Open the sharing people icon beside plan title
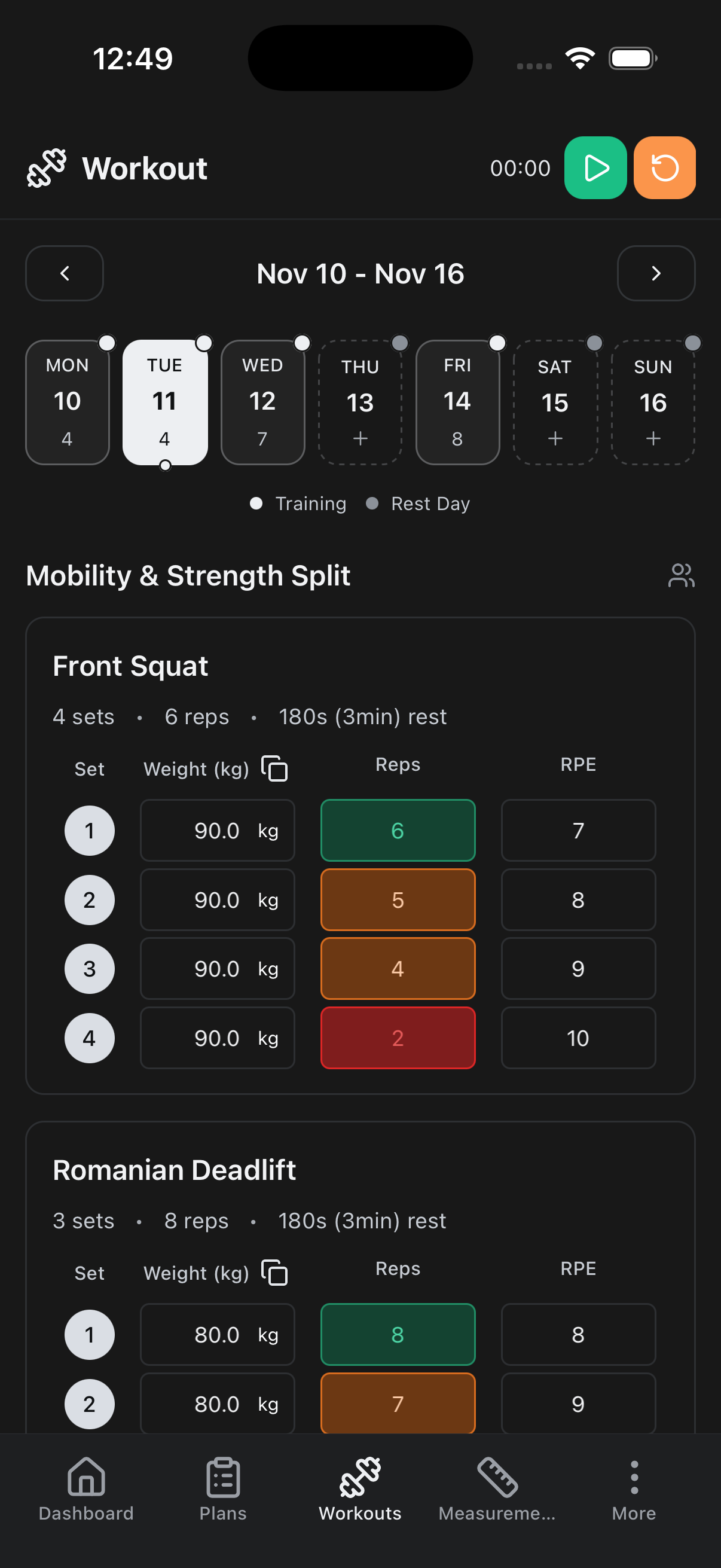721x1568 pixels. tap(681, 575)
